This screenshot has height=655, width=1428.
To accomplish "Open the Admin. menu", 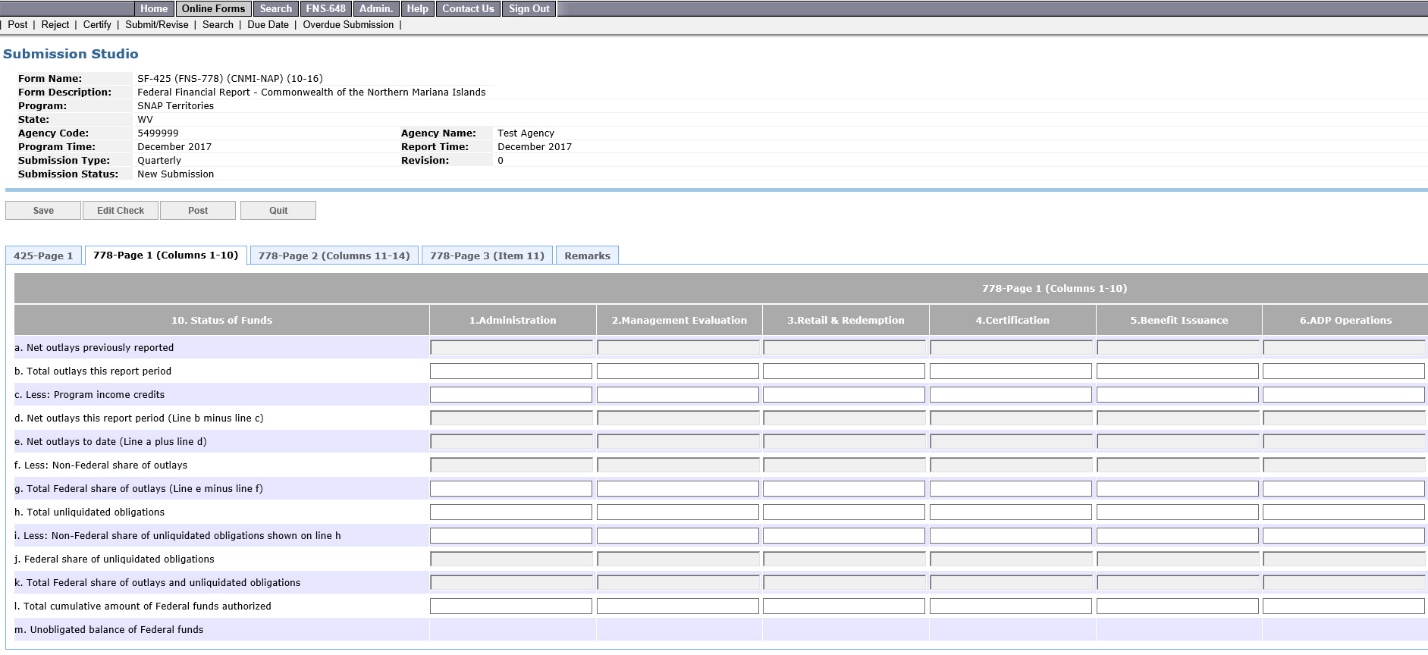I will click(377, 9).
